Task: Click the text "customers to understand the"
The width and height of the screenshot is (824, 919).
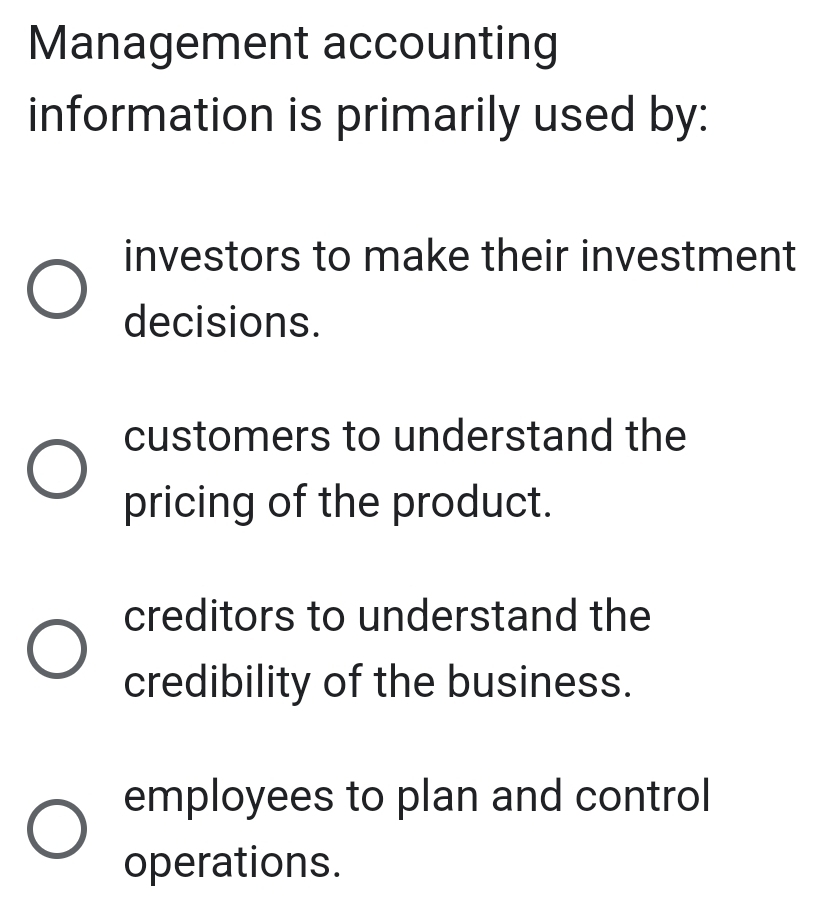Action: (x=405, y=437)
